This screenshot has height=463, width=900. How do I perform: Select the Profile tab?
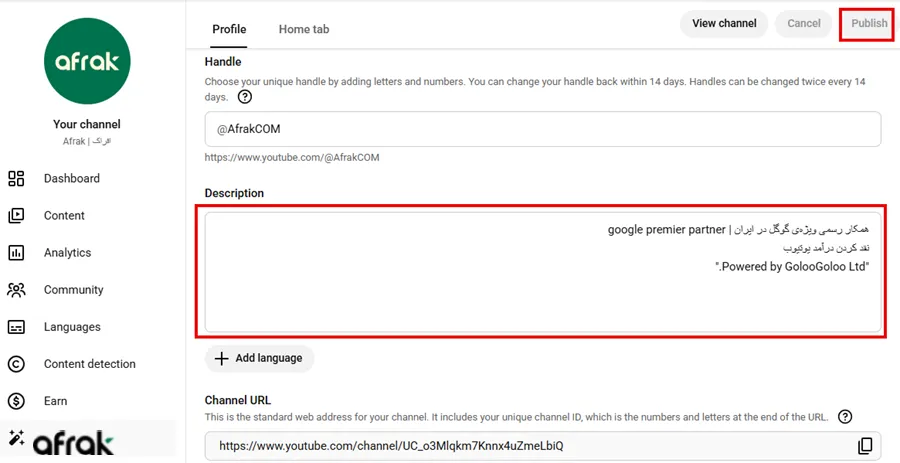229,29
